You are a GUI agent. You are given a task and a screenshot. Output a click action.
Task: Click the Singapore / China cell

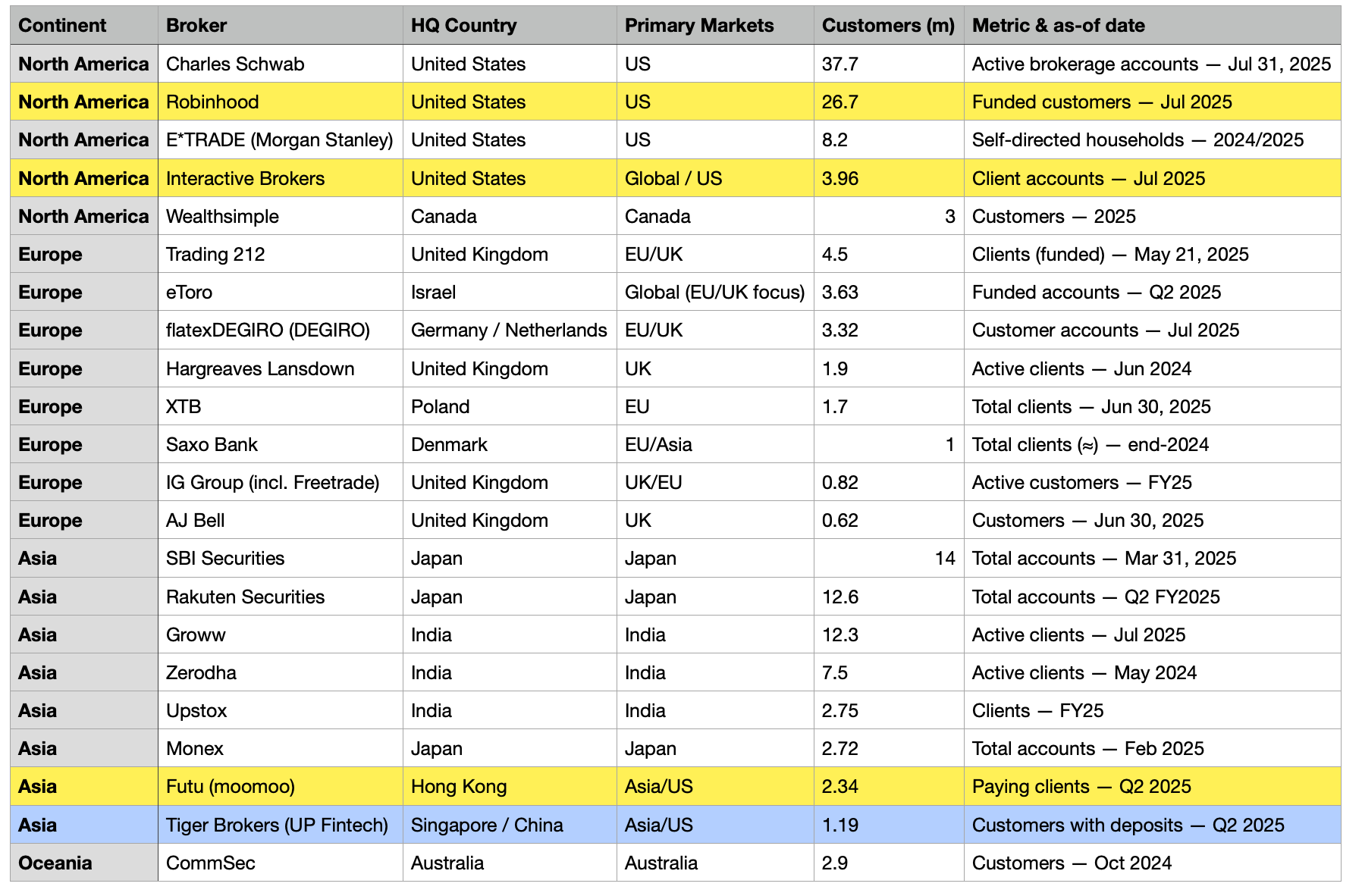coord(510,825)
